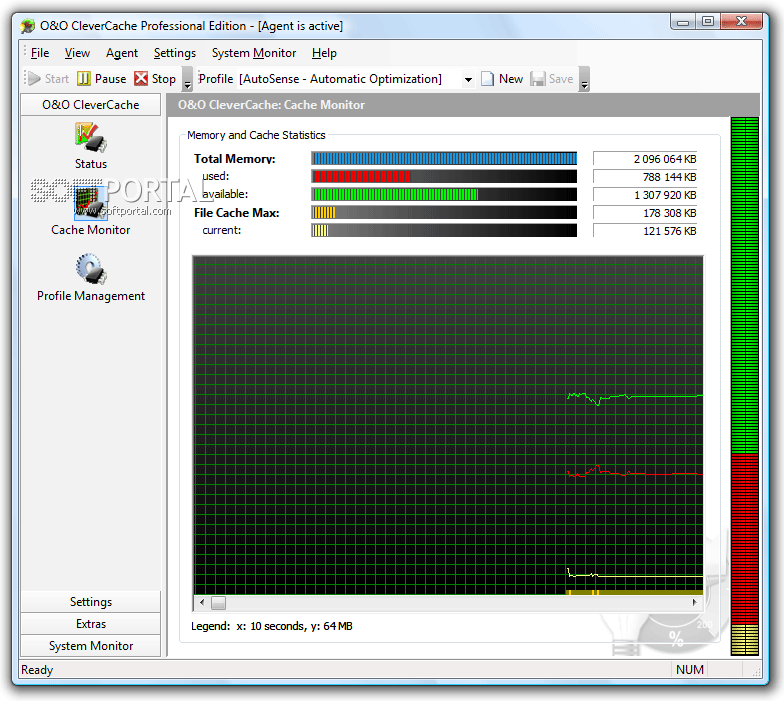Click the Start agent toolbar button
784x701 pixels.
coord(48,79)
